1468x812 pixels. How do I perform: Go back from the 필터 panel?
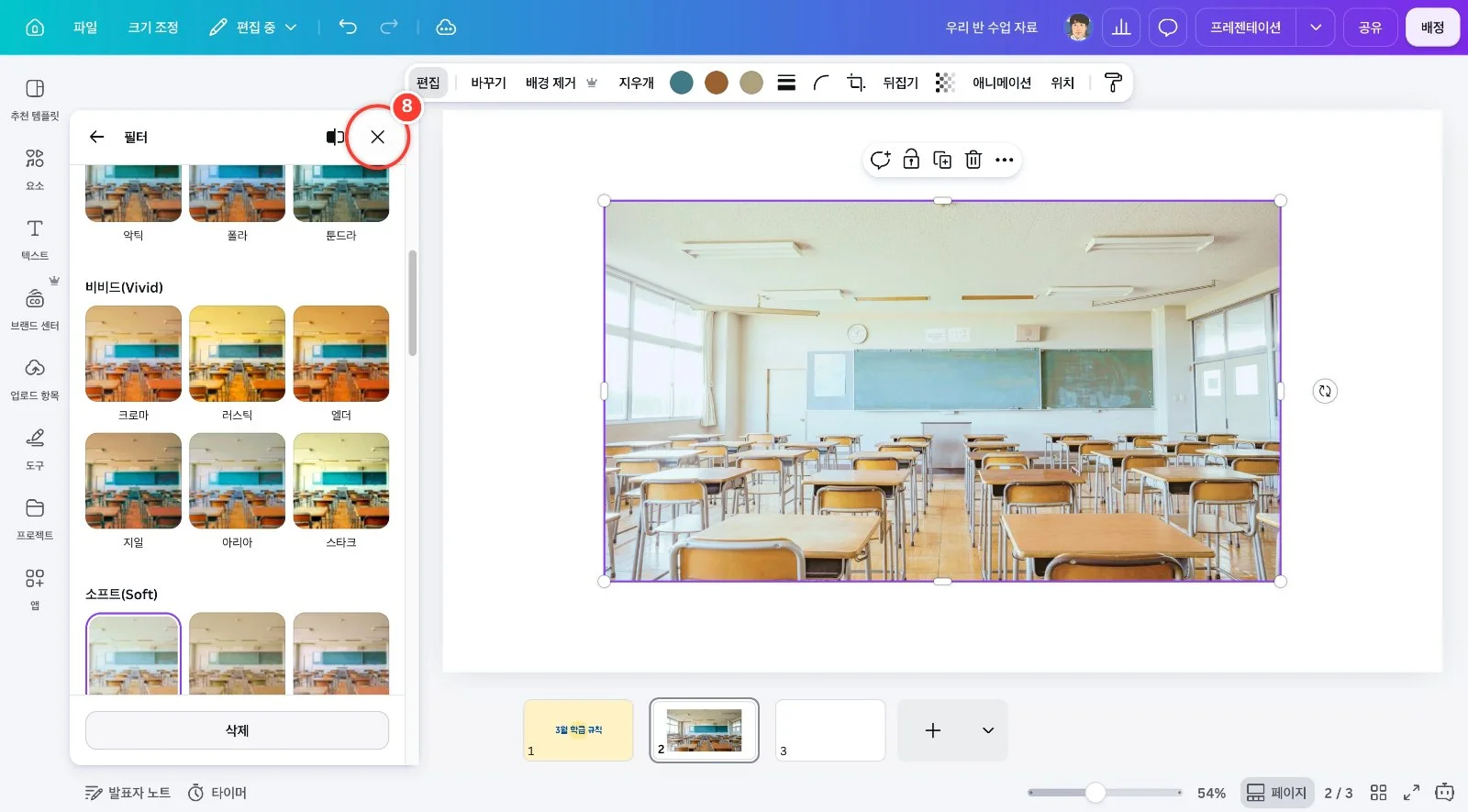96,137
